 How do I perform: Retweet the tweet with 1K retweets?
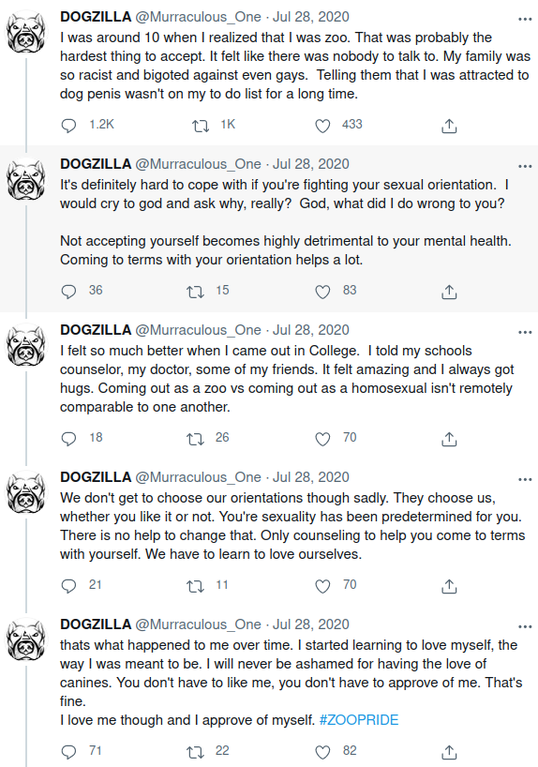(x=200, y=126)
